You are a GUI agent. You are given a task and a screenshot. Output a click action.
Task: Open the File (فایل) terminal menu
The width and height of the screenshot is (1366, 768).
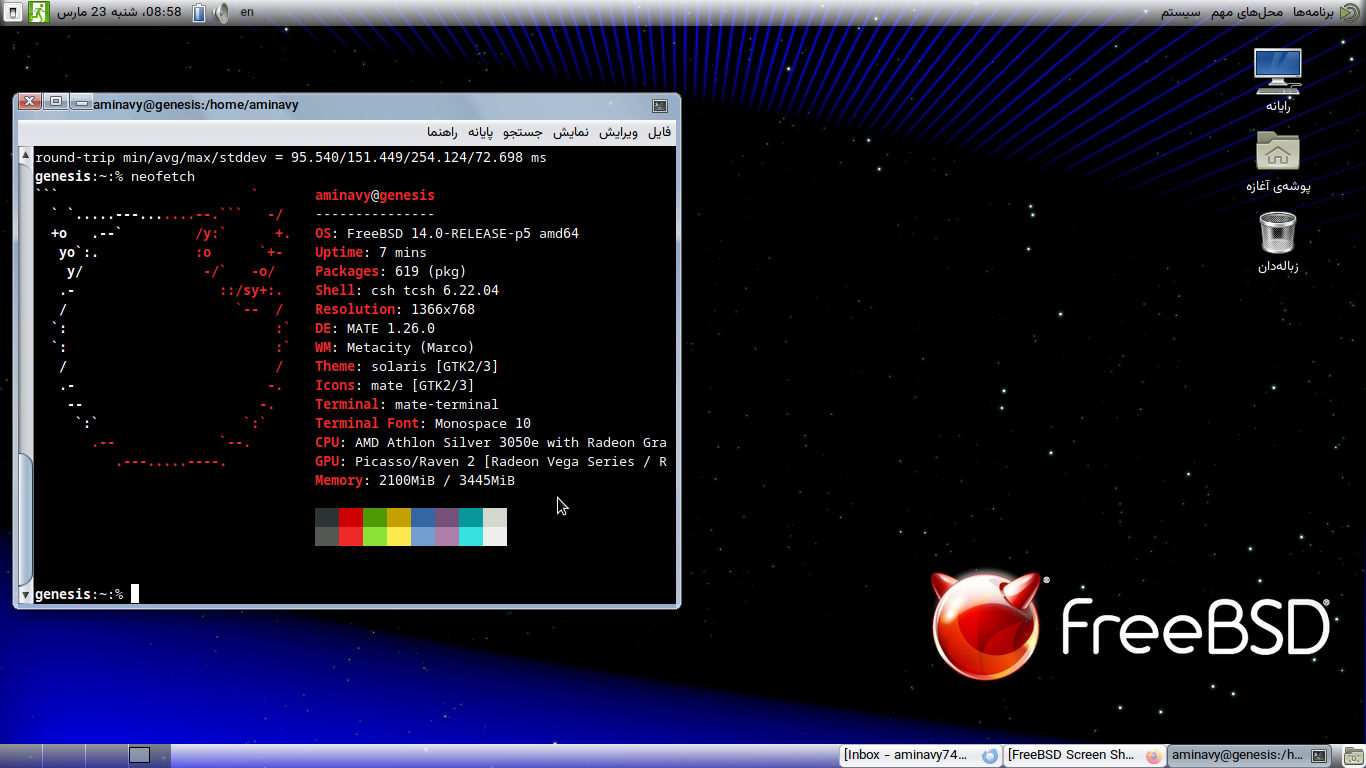coord(660,132)
